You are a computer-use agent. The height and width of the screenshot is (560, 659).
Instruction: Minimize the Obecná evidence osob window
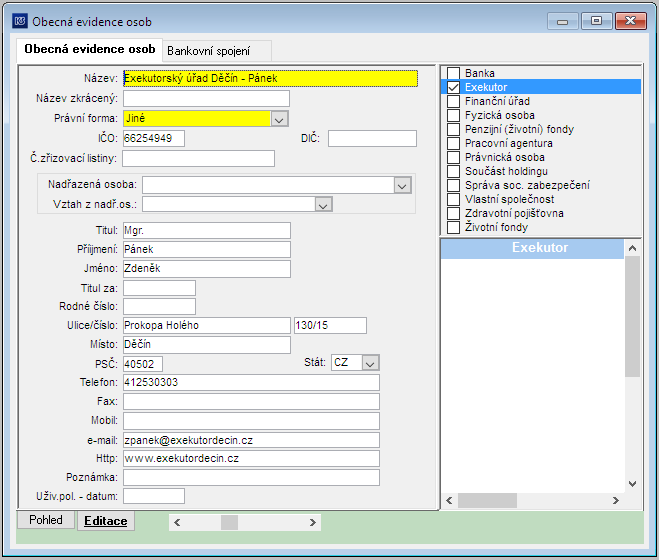(x=562, y=21)
